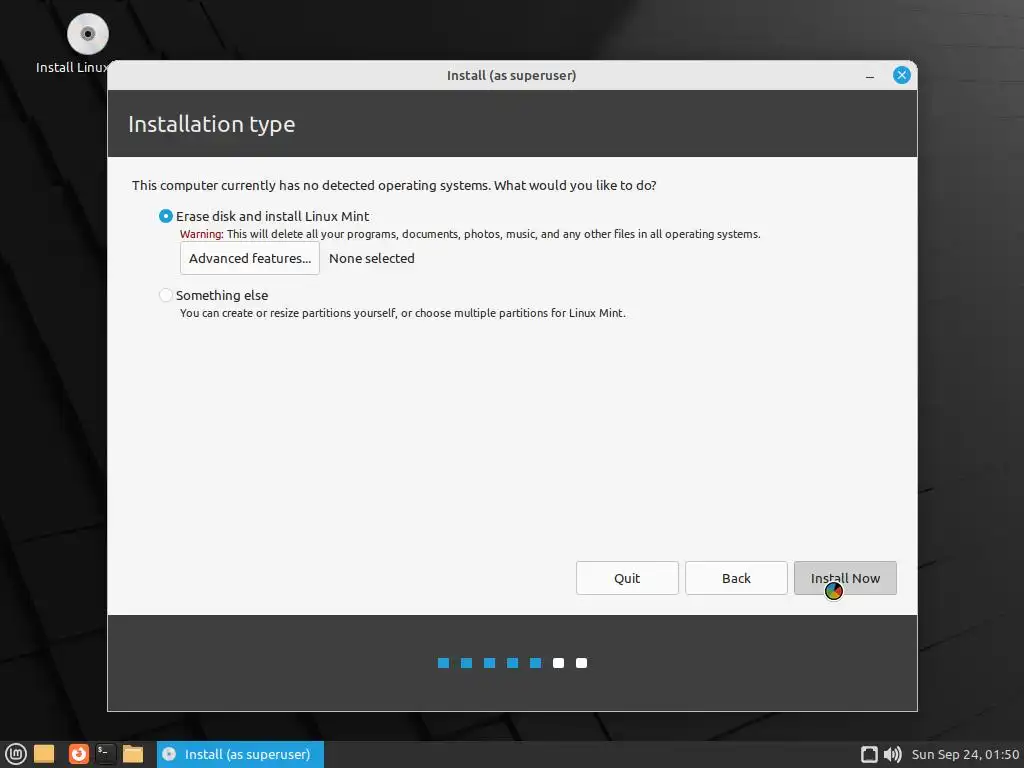Click the deletion warning text

(470, 234)
